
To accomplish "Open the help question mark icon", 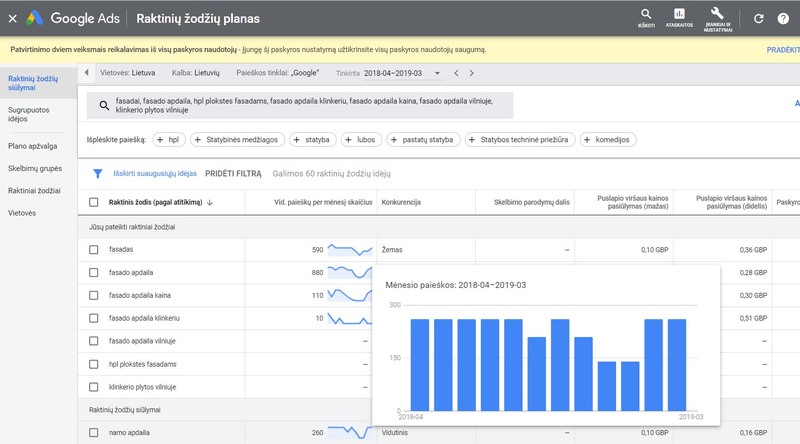I will coord(783,19).
